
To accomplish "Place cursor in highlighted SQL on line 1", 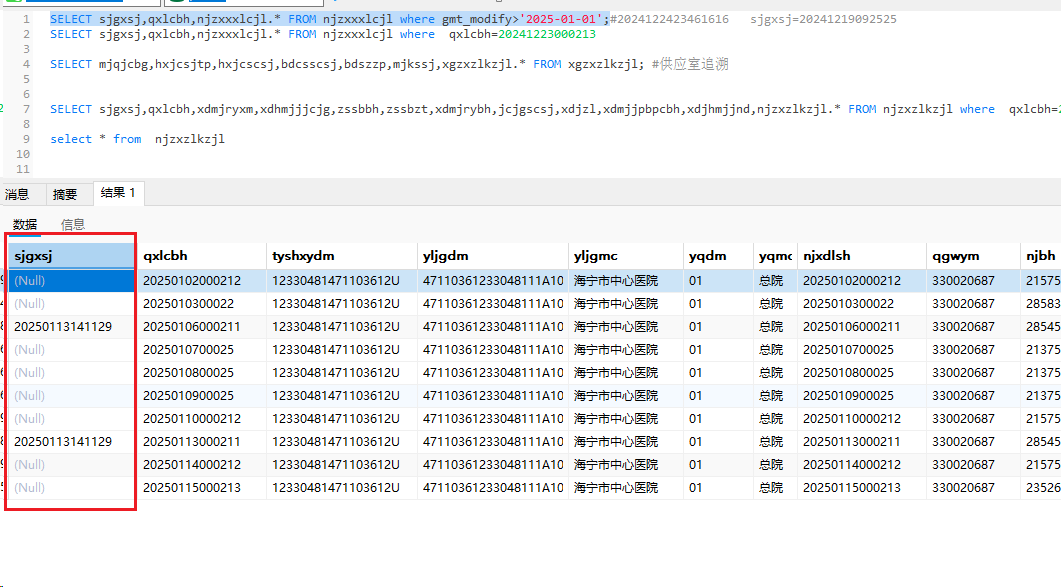I will point(330,19).
